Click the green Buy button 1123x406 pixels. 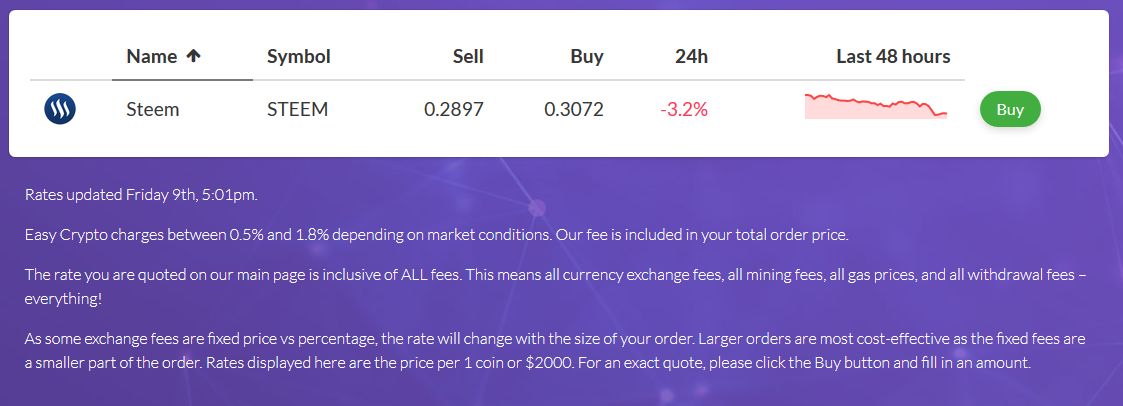(1010, 110)
